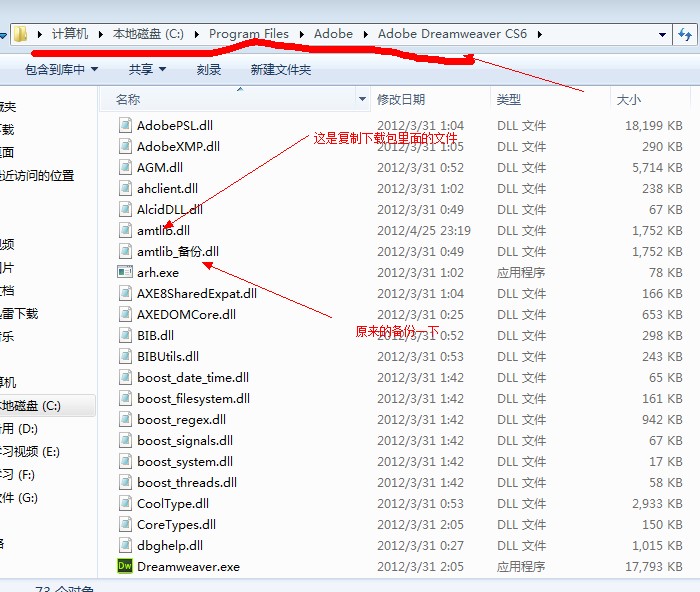Open 迅雷下载 in navigation pane
The width and height of the screenshot is (700, 592).
click(19, 313)
